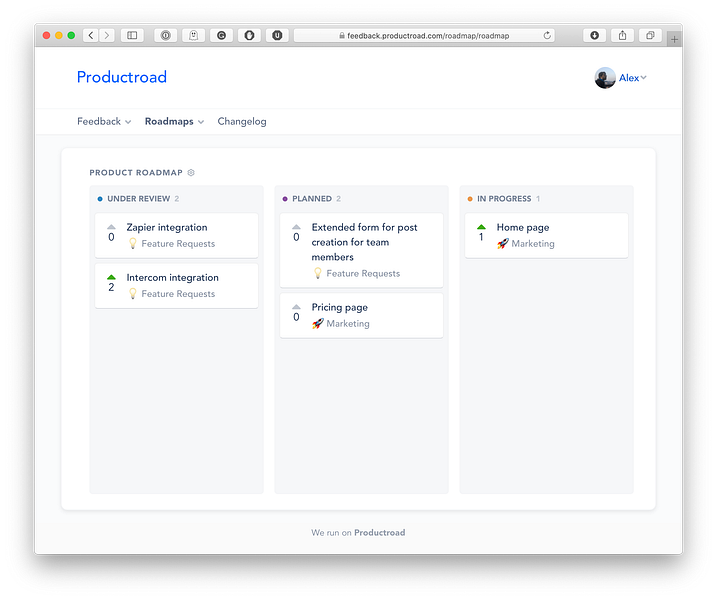The height and width of the screenshot is (600, 717).
Task: Click the Safari back arrow button
Action: (91, 35)
